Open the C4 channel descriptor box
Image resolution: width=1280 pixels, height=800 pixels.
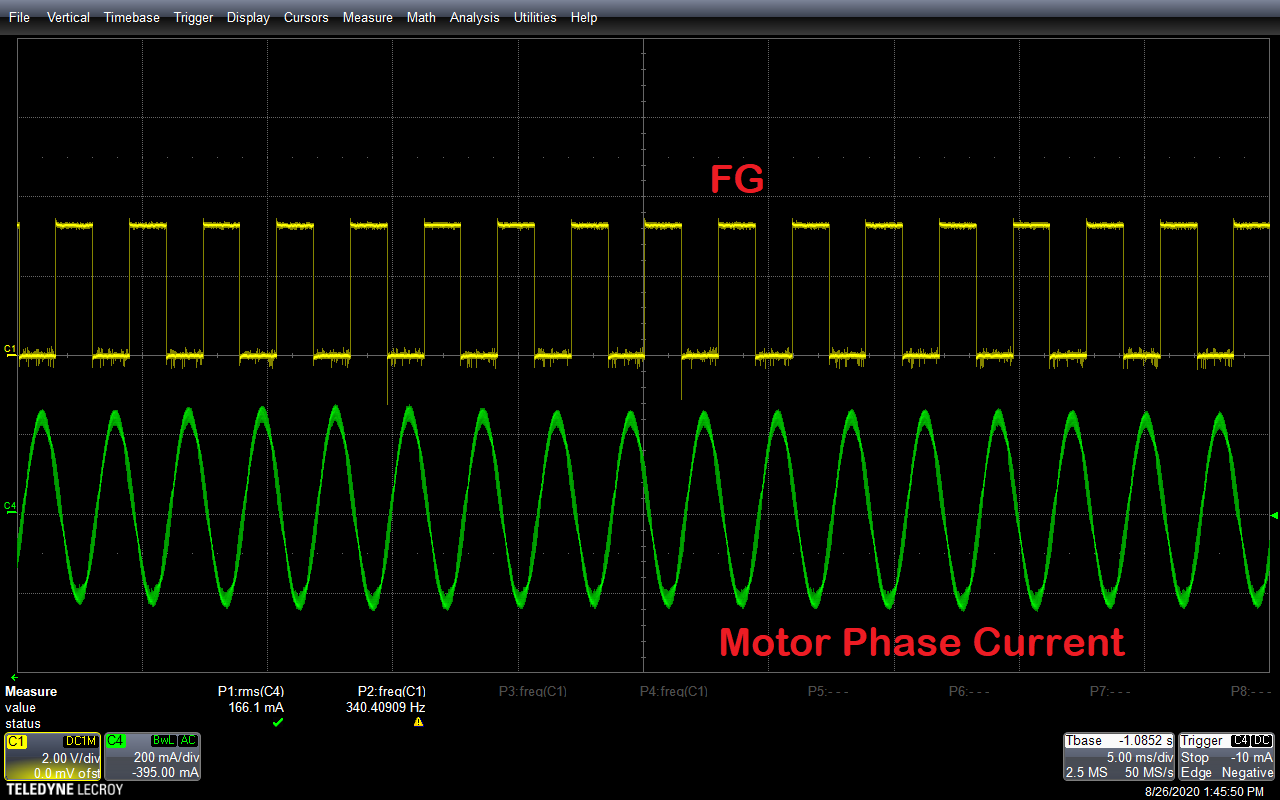[152, 756]
